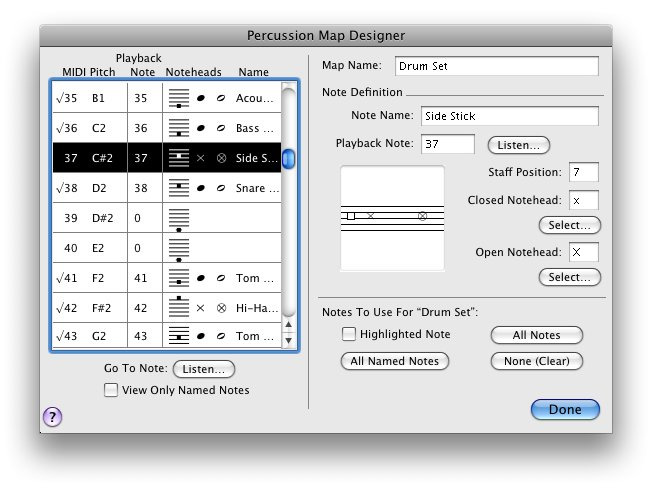Screen dimensions: 652x488
Task: Click the Done button
Action: pos(565,409)
